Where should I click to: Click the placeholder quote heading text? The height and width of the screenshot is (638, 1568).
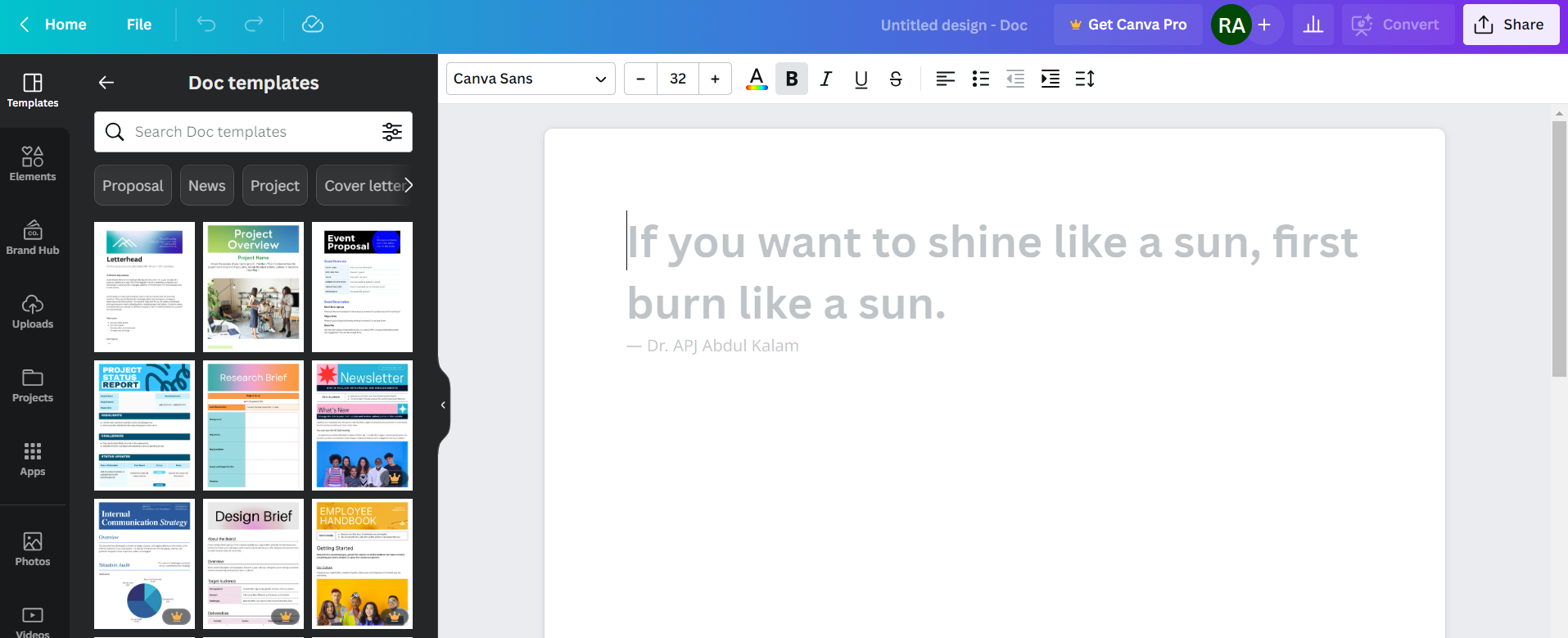pos(992,273)
